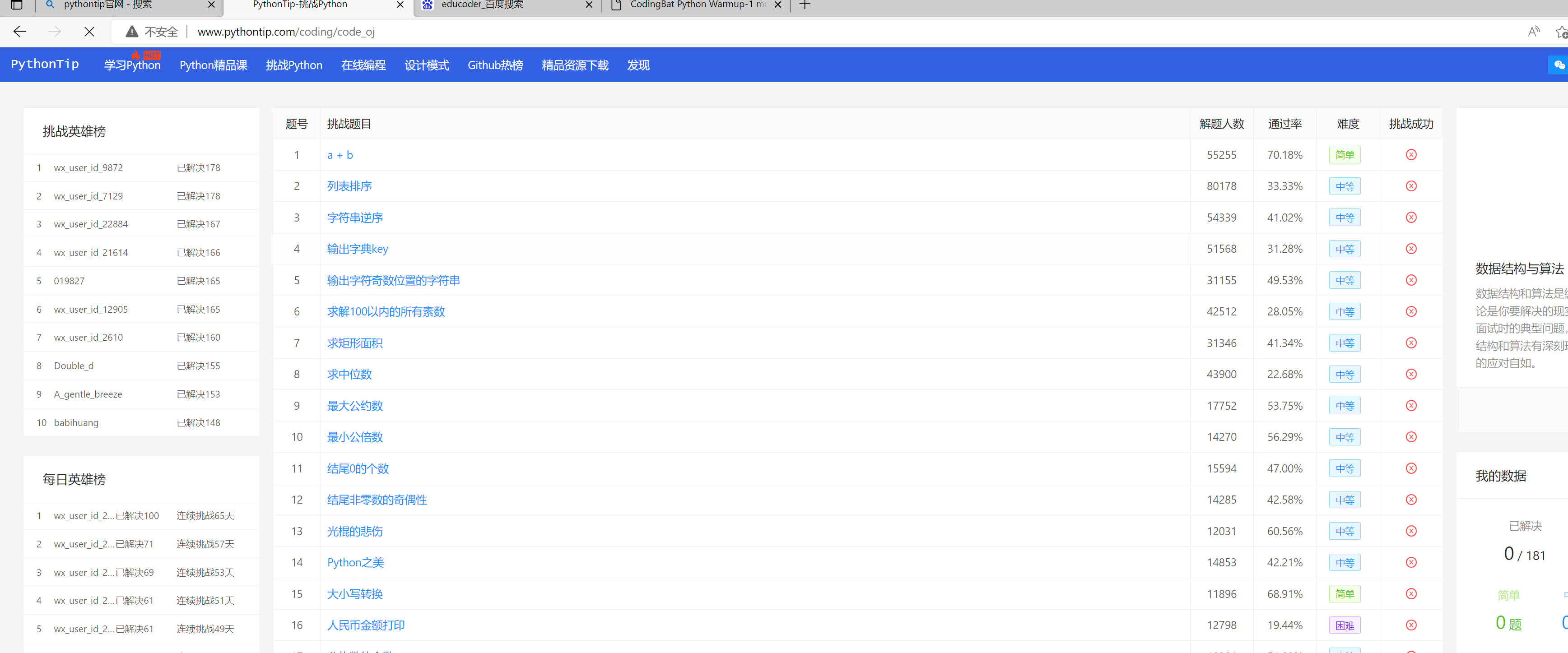Click the status icon for 字符串逆序 row

tap(1411, 217)
